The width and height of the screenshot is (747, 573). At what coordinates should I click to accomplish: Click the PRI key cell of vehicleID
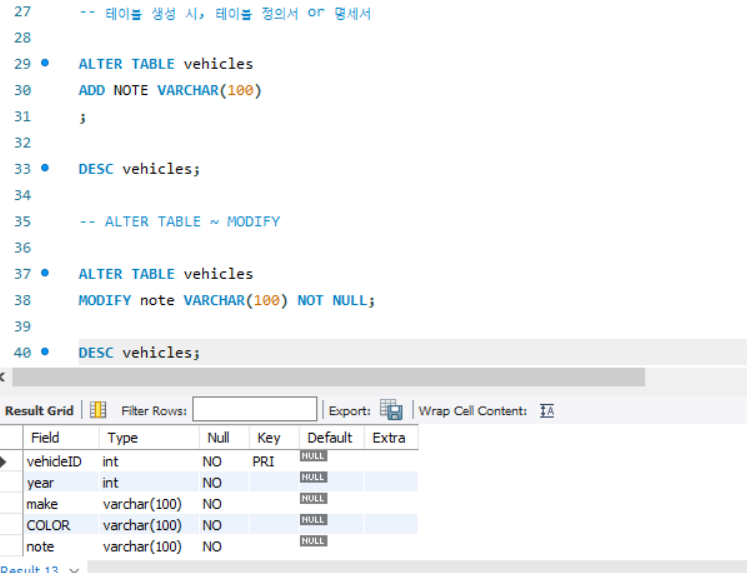tap(273, 461)
